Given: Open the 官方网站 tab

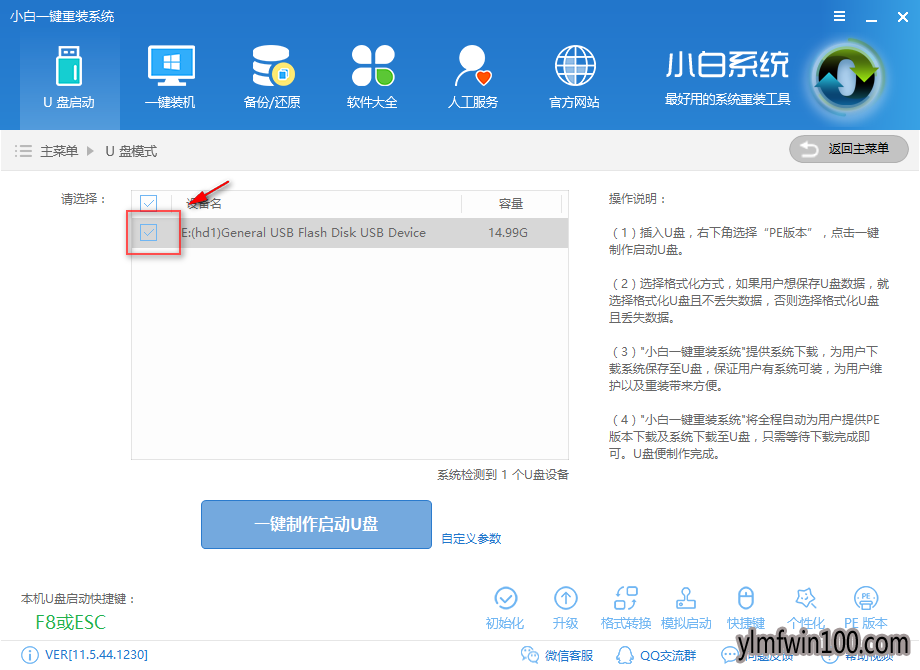Looking at the screenshot, I should (x=574, y=78).
